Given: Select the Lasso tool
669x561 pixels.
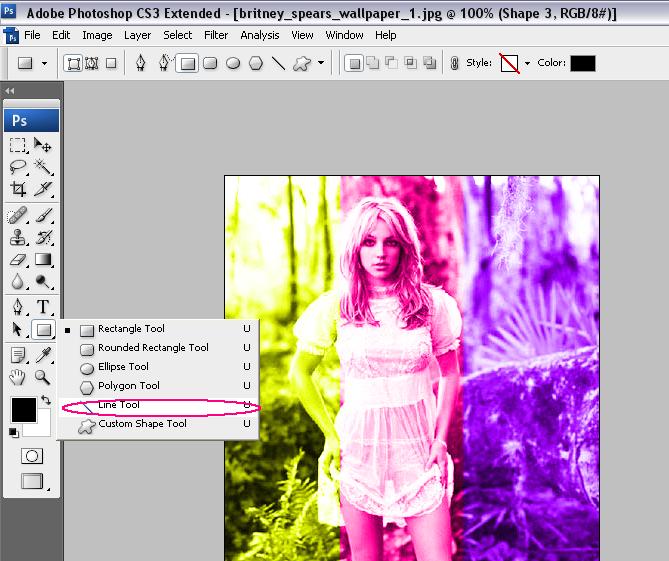Looking at the screenshot, I should pyautogui.click(x=19, y=167).
